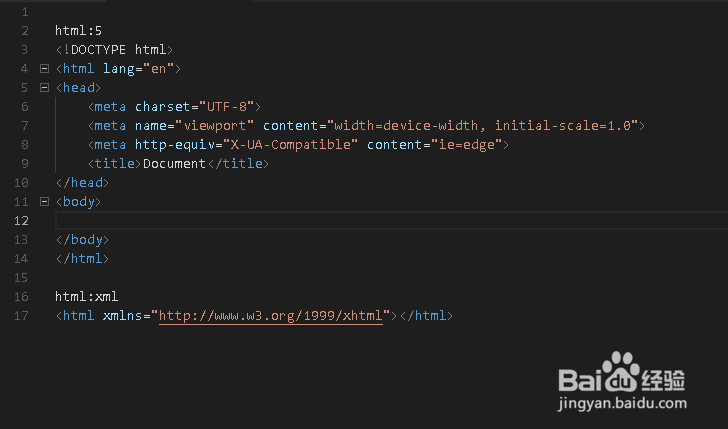Collapse the body section fold marker
The width and height of the screenshot is (728, 429).
coord(44,202)
